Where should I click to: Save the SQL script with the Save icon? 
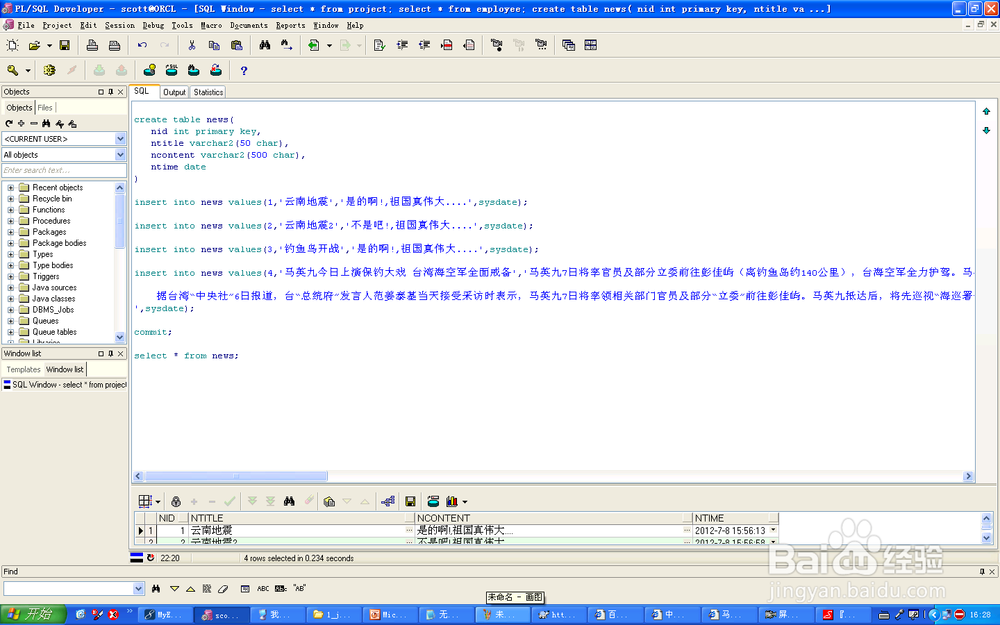click(x=63, y=45)
